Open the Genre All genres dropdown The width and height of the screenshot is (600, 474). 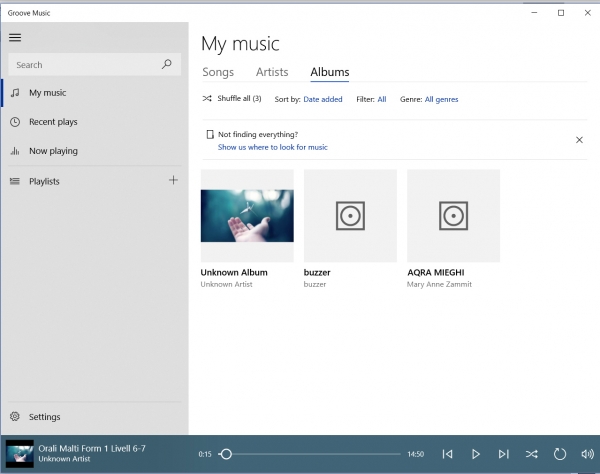pyautogui.click(x=441, y=99)
